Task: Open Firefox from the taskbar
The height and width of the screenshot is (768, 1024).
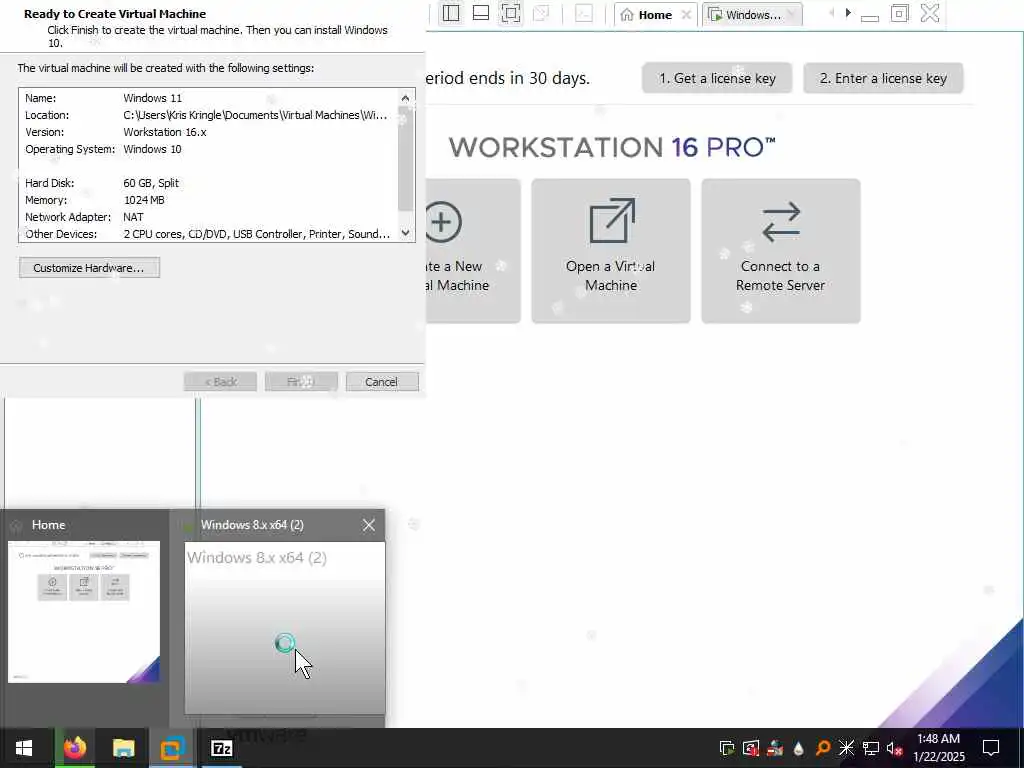Action: pos(74,748)
